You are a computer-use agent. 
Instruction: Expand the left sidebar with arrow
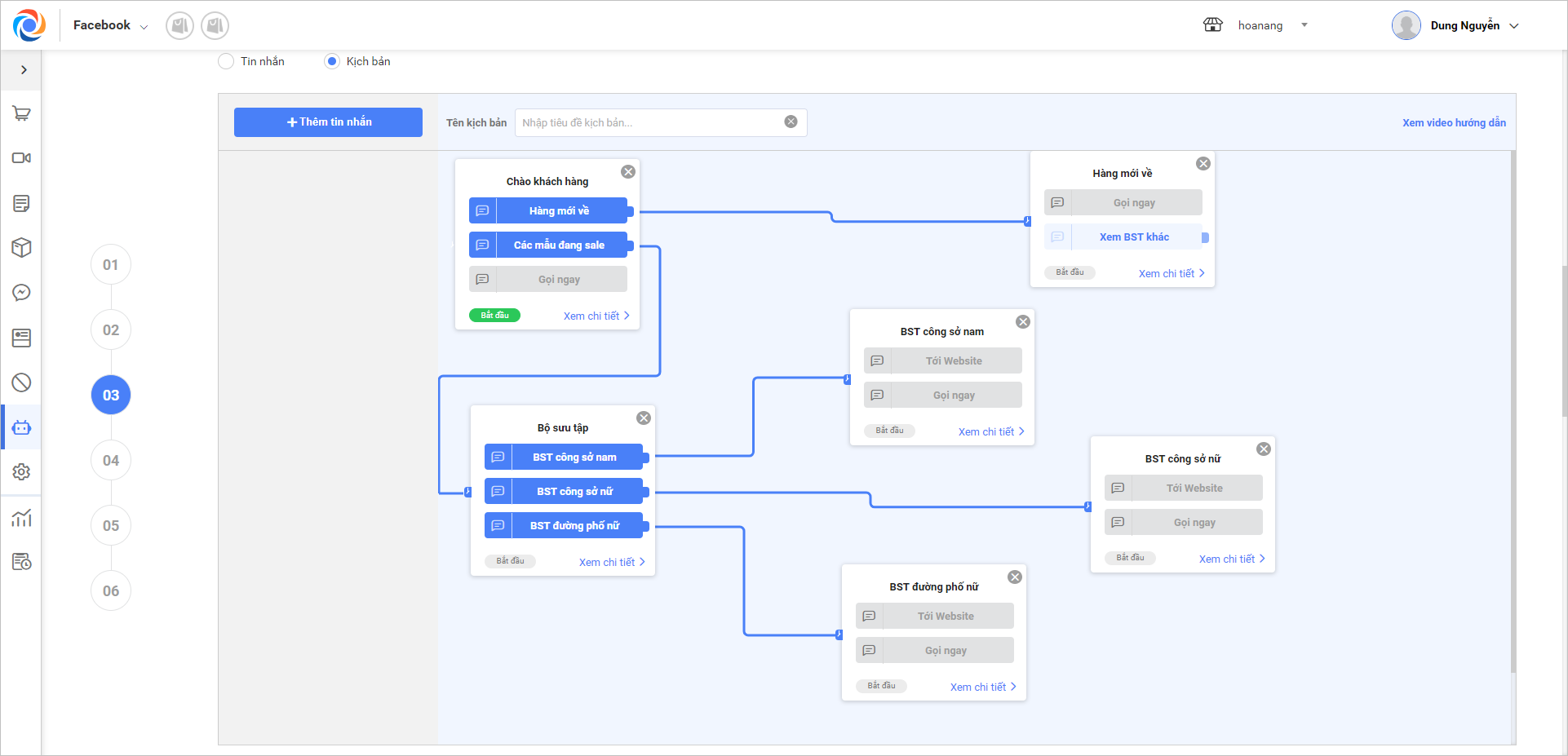[24, 70]
